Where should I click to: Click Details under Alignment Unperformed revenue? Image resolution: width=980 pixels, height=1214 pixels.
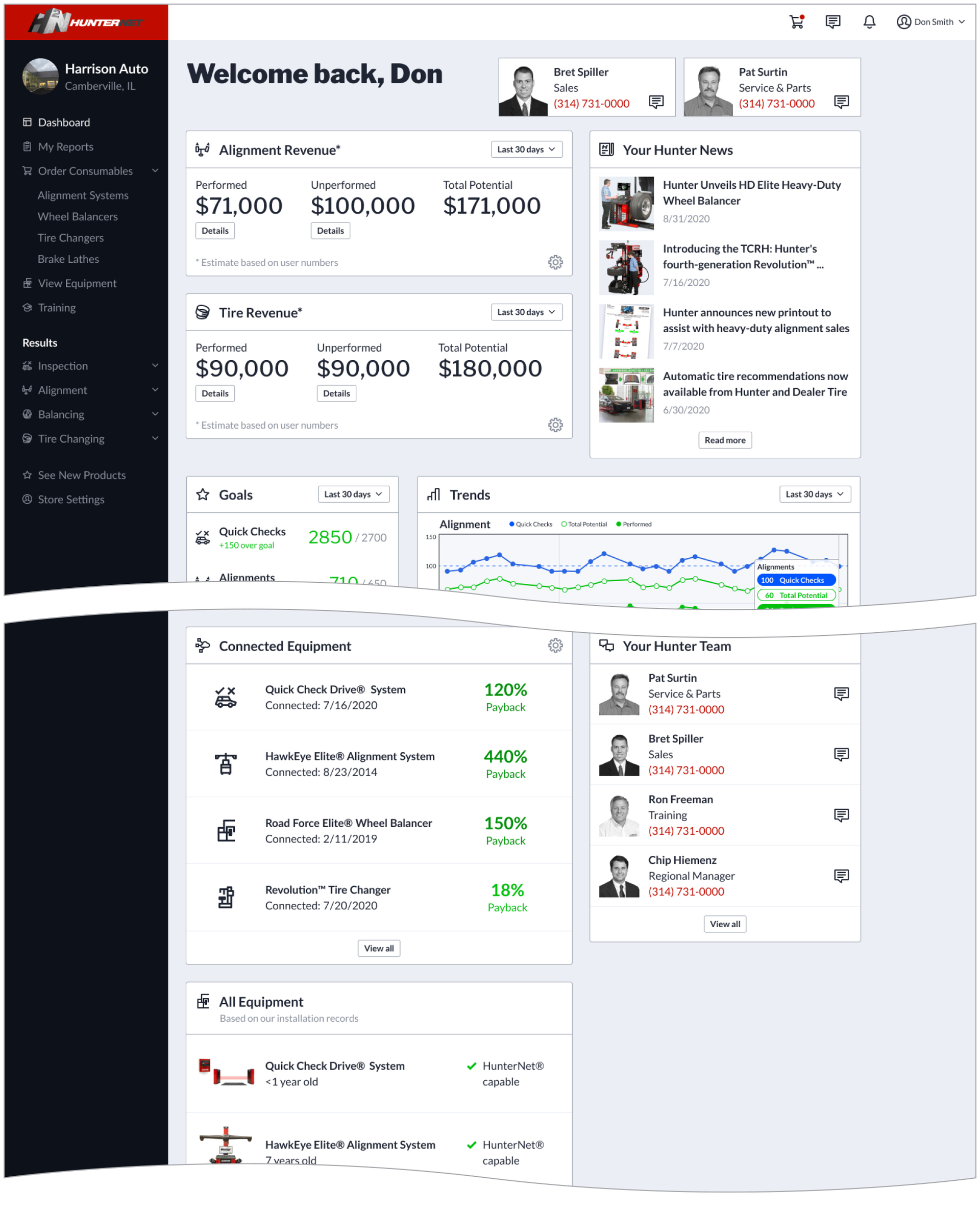pos(330,231)
